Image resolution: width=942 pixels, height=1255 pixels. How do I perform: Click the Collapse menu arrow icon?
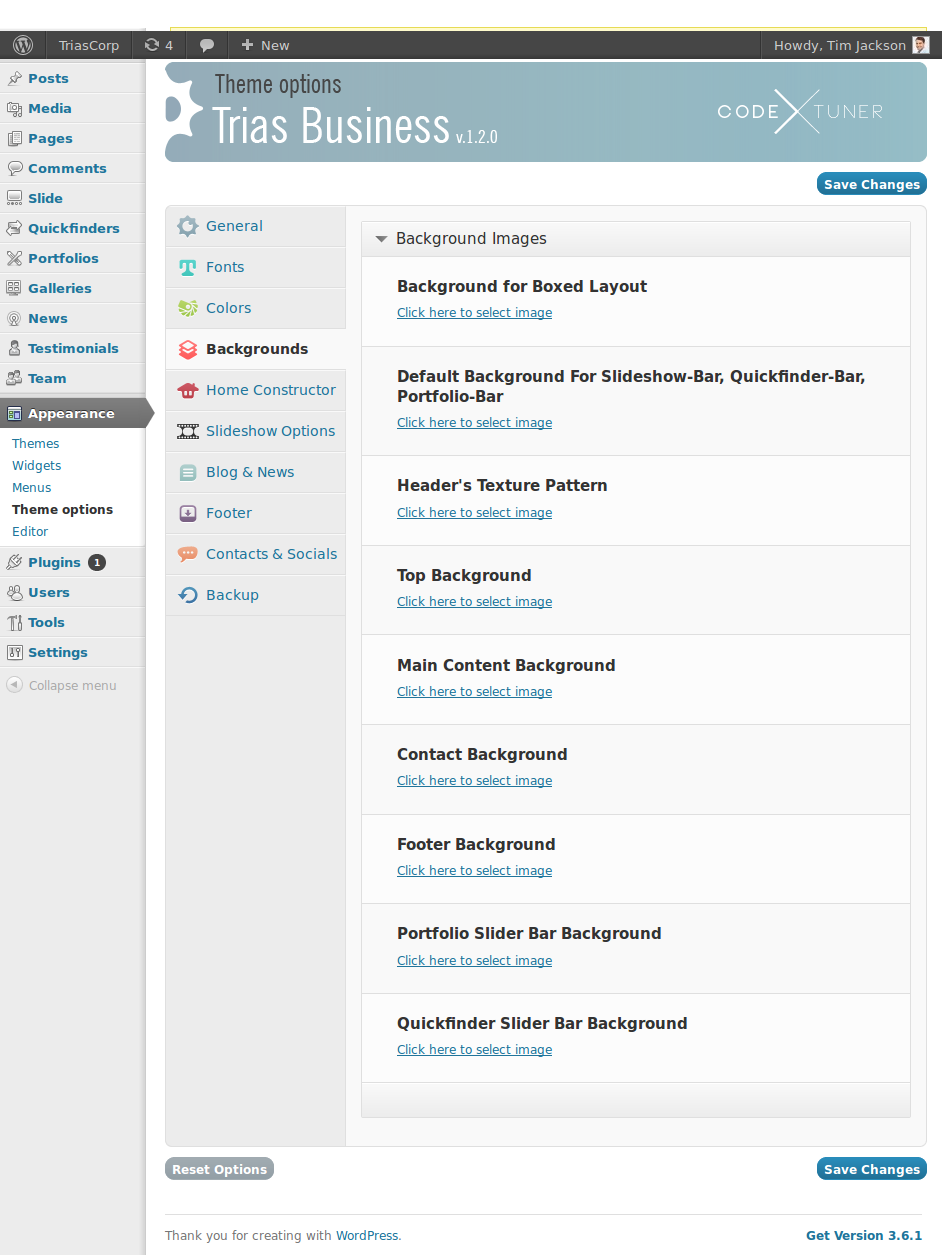pos(14,685)
